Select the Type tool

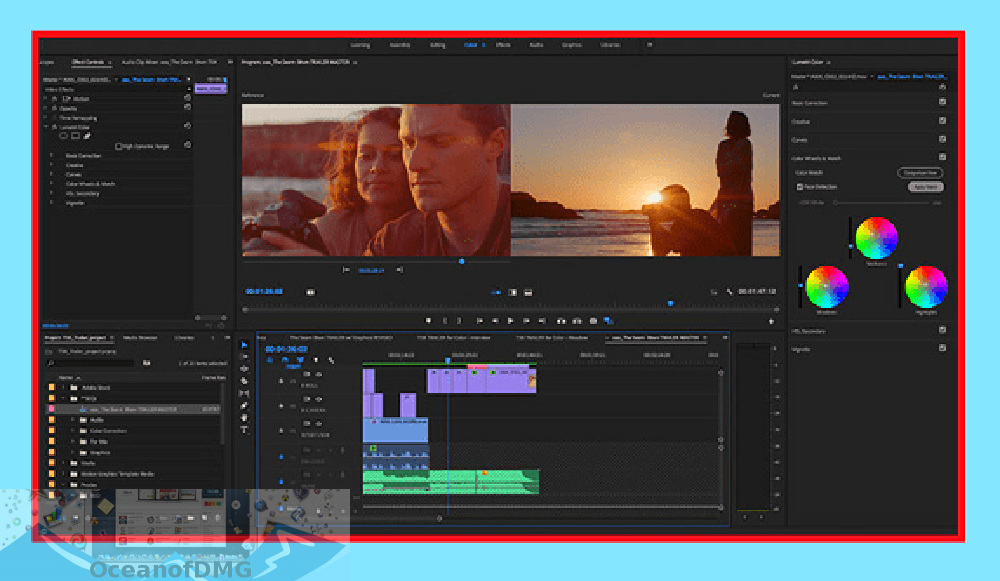tap(244, 430)
